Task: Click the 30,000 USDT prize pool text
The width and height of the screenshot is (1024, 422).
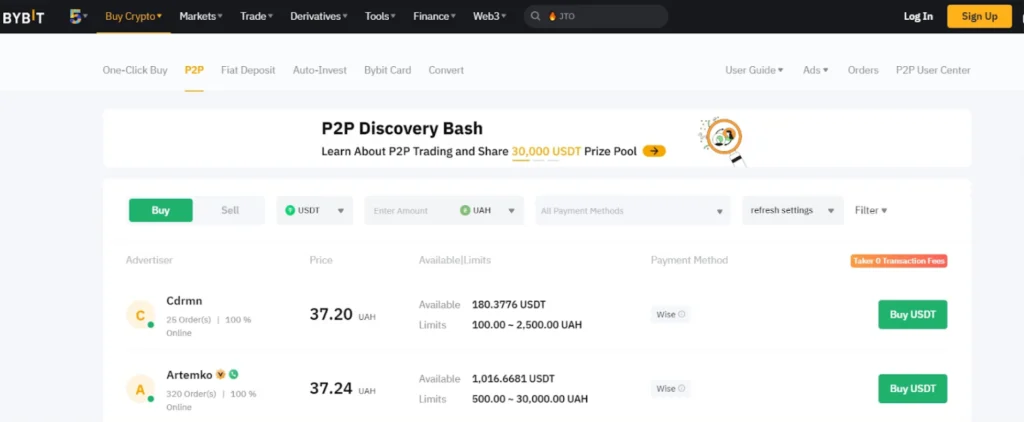Action: point(547,151)
